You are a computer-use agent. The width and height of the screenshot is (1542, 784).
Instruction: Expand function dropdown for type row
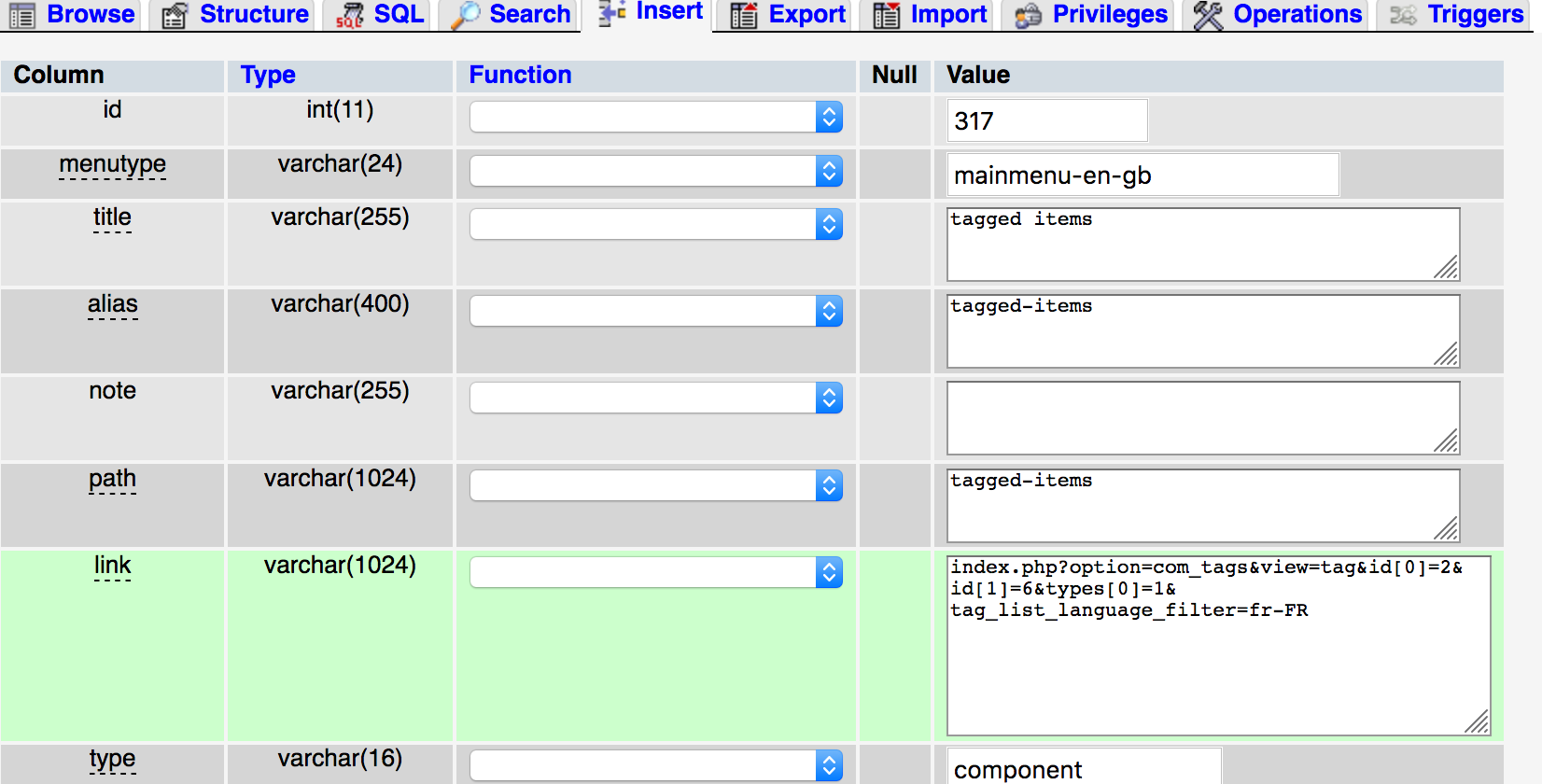(656, 765)
